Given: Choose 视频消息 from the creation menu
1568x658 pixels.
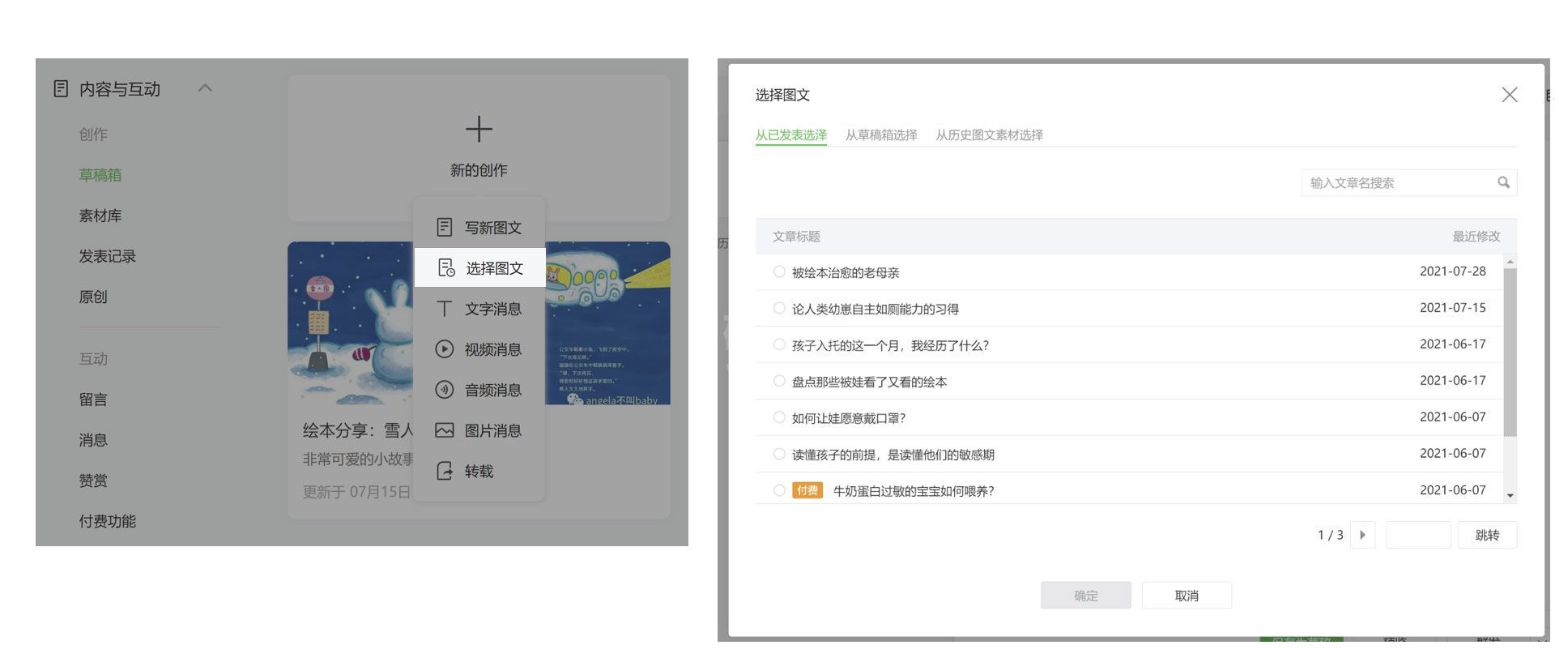Looking at the screenshot, I should pos(479,349).
